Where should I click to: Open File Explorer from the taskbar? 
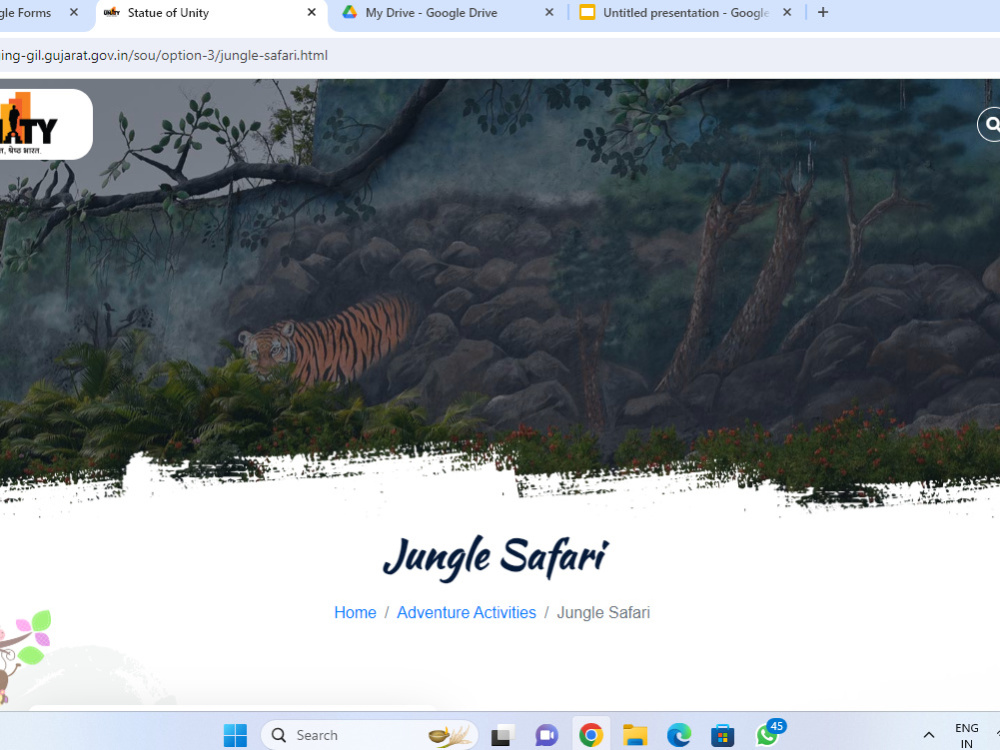[635, 735]
